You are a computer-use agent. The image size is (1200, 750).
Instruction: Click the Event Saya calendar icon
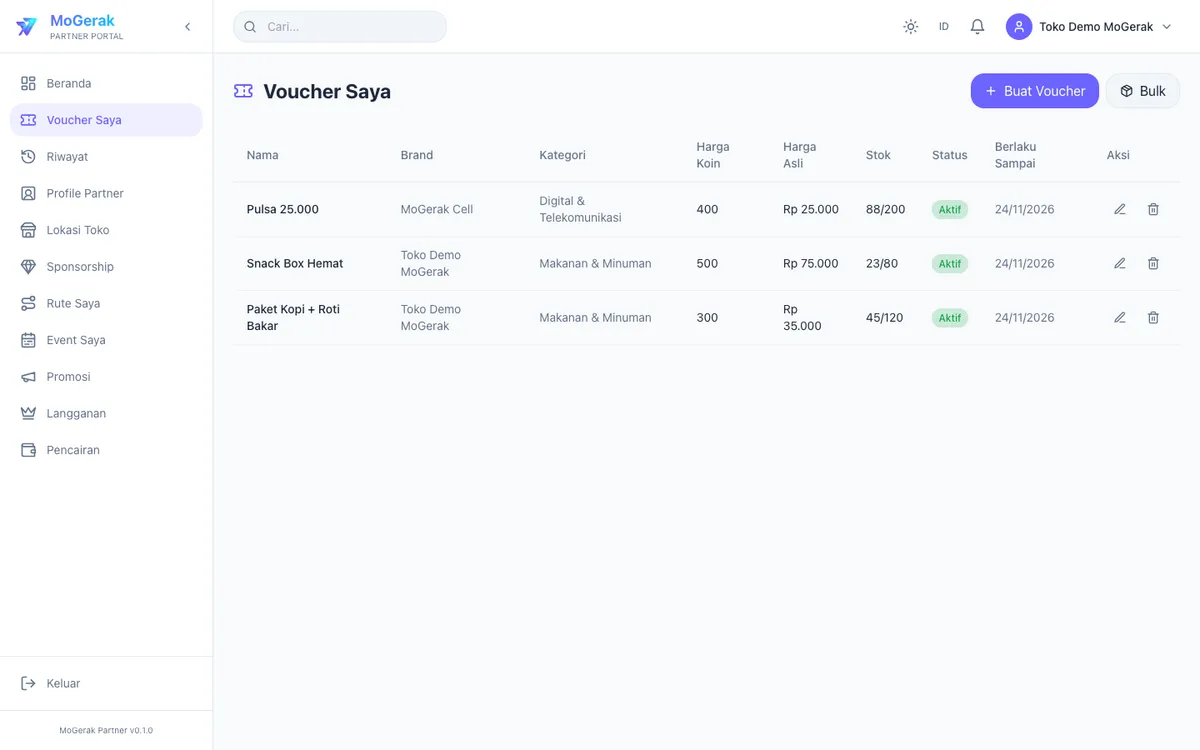point(28,340)
